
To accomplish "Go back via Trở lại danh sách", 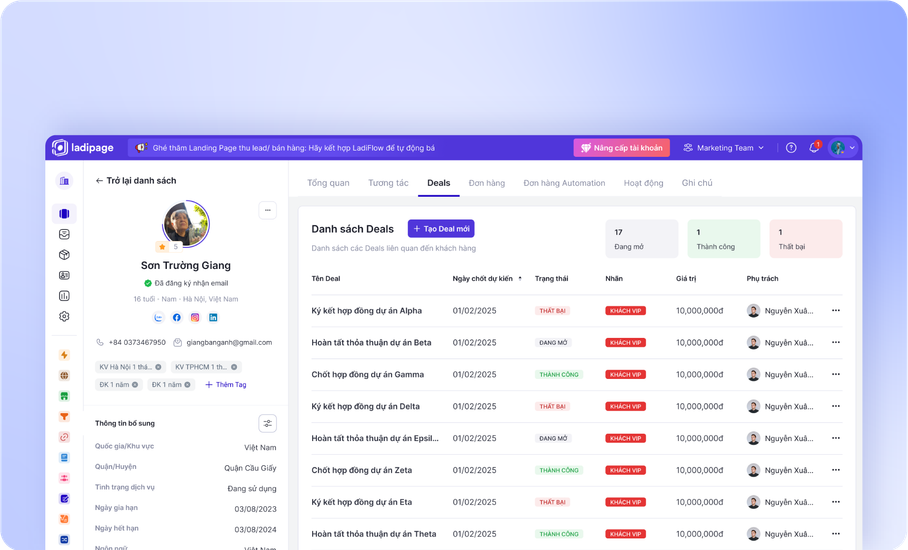I will tap(136, 181).
